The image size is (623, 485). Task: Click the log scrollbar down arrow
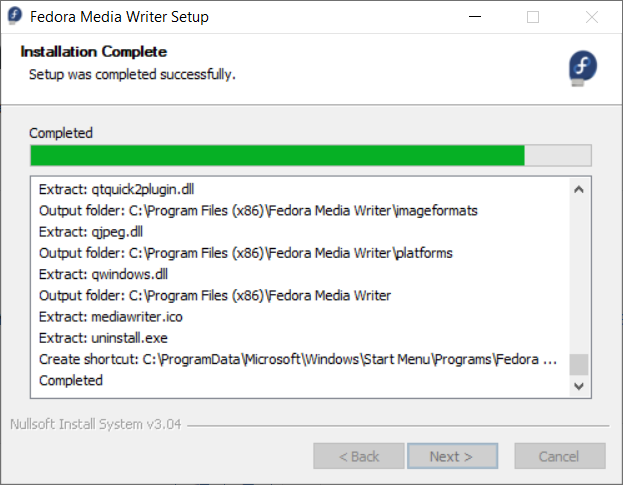579,386
